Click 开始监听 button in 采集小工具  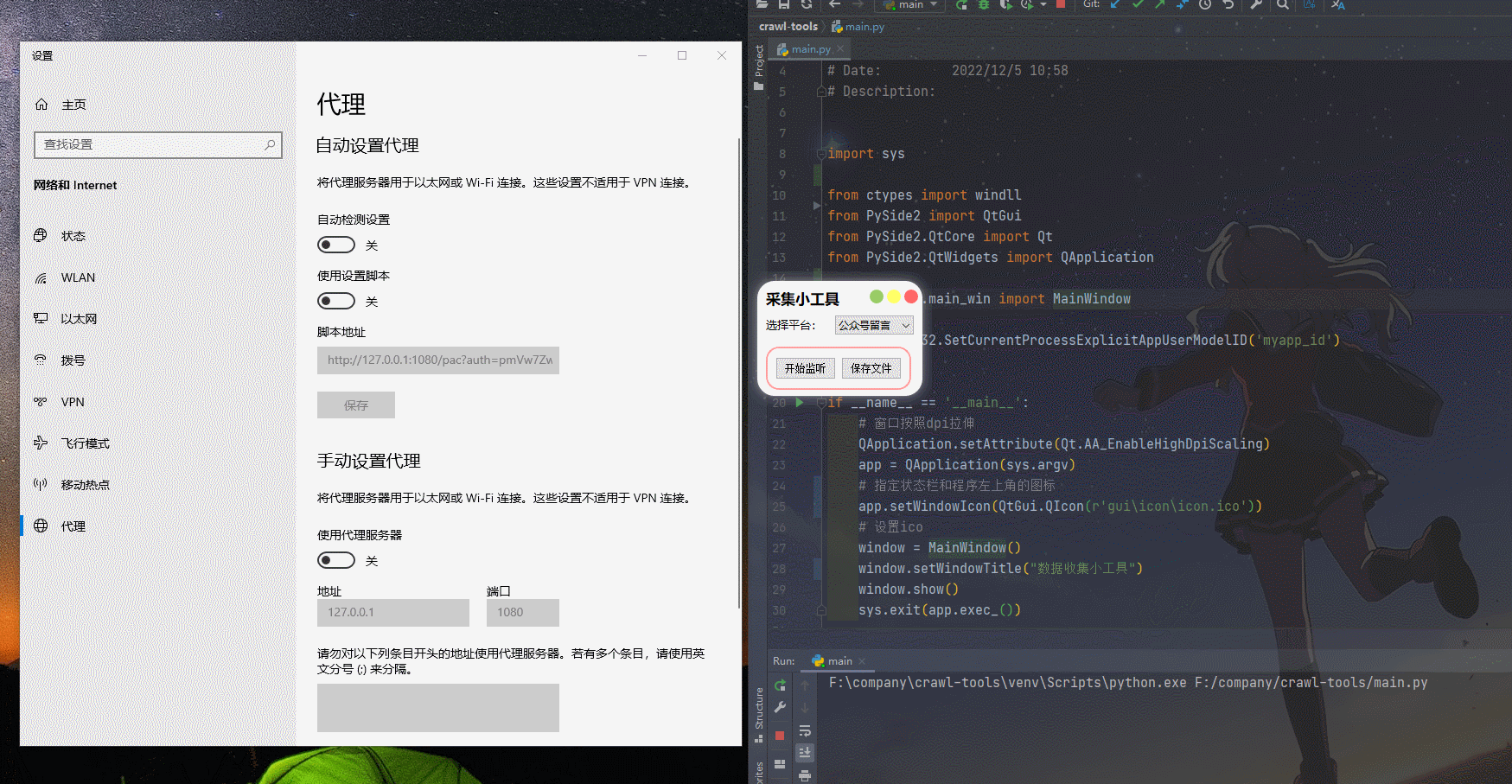[x=805, y=368]
